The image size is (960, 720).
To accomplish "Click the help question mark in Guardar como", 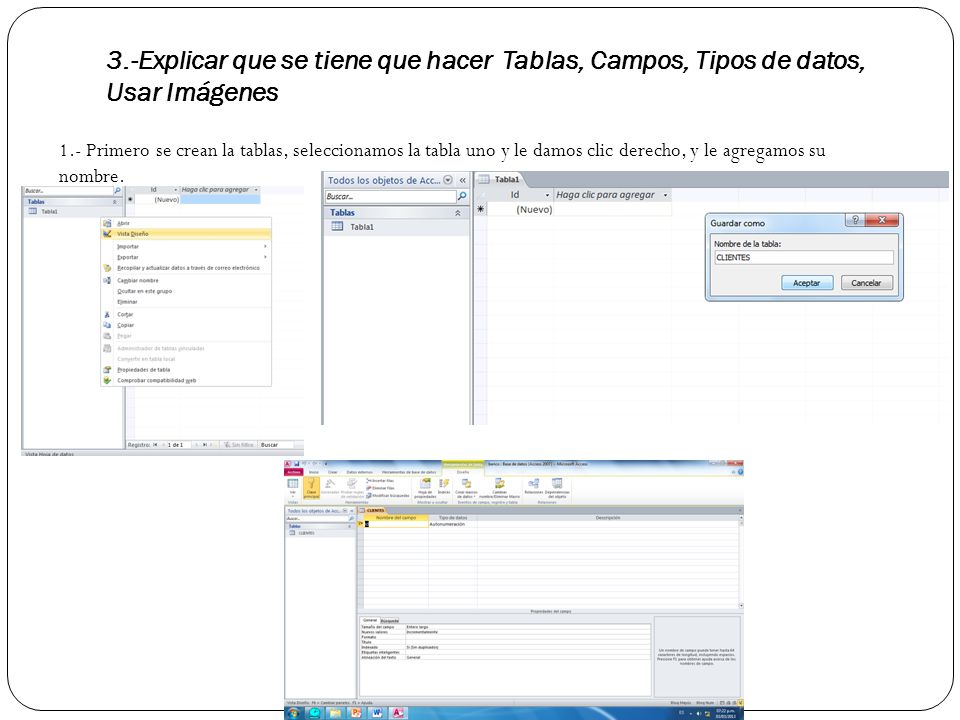I will click(855, 220).
